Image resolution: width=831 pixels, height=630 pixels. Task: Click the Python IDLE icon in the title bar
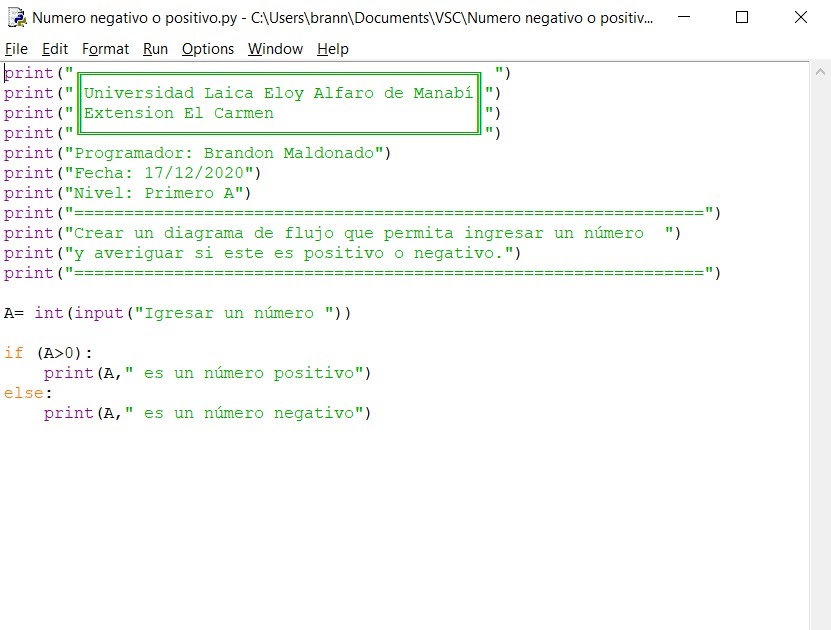click(x=14, y=16)
